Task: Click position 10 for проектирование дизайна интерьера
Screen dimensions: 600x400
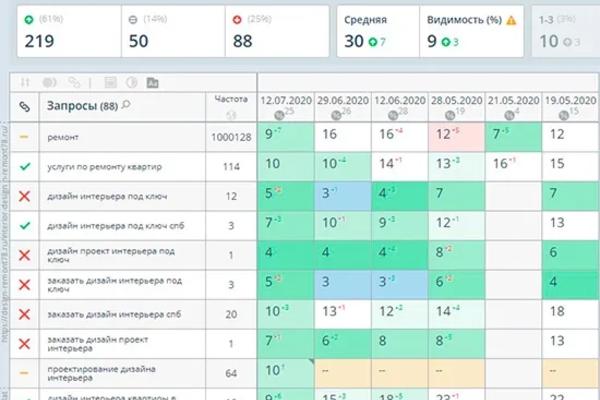Action: [x=286, y=373]
